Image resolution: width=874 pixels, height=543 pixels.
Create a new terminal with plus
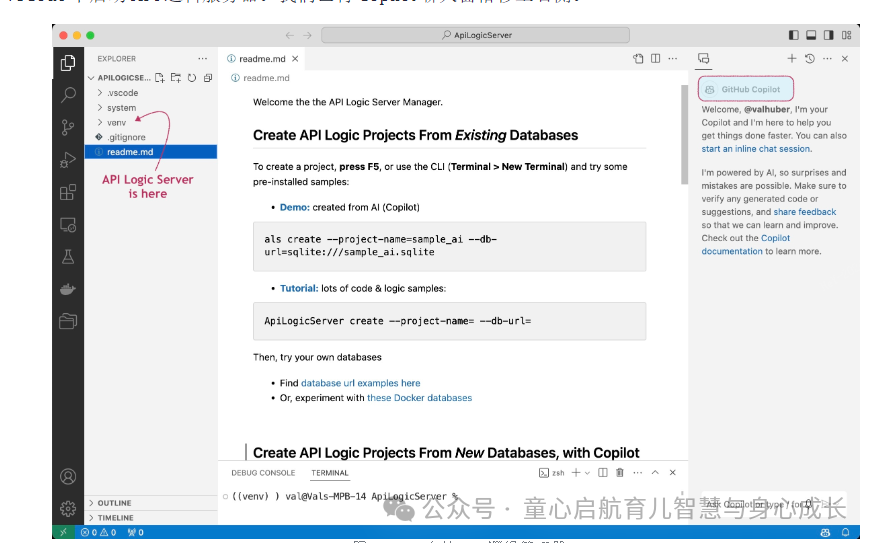(x=576, y=472)
